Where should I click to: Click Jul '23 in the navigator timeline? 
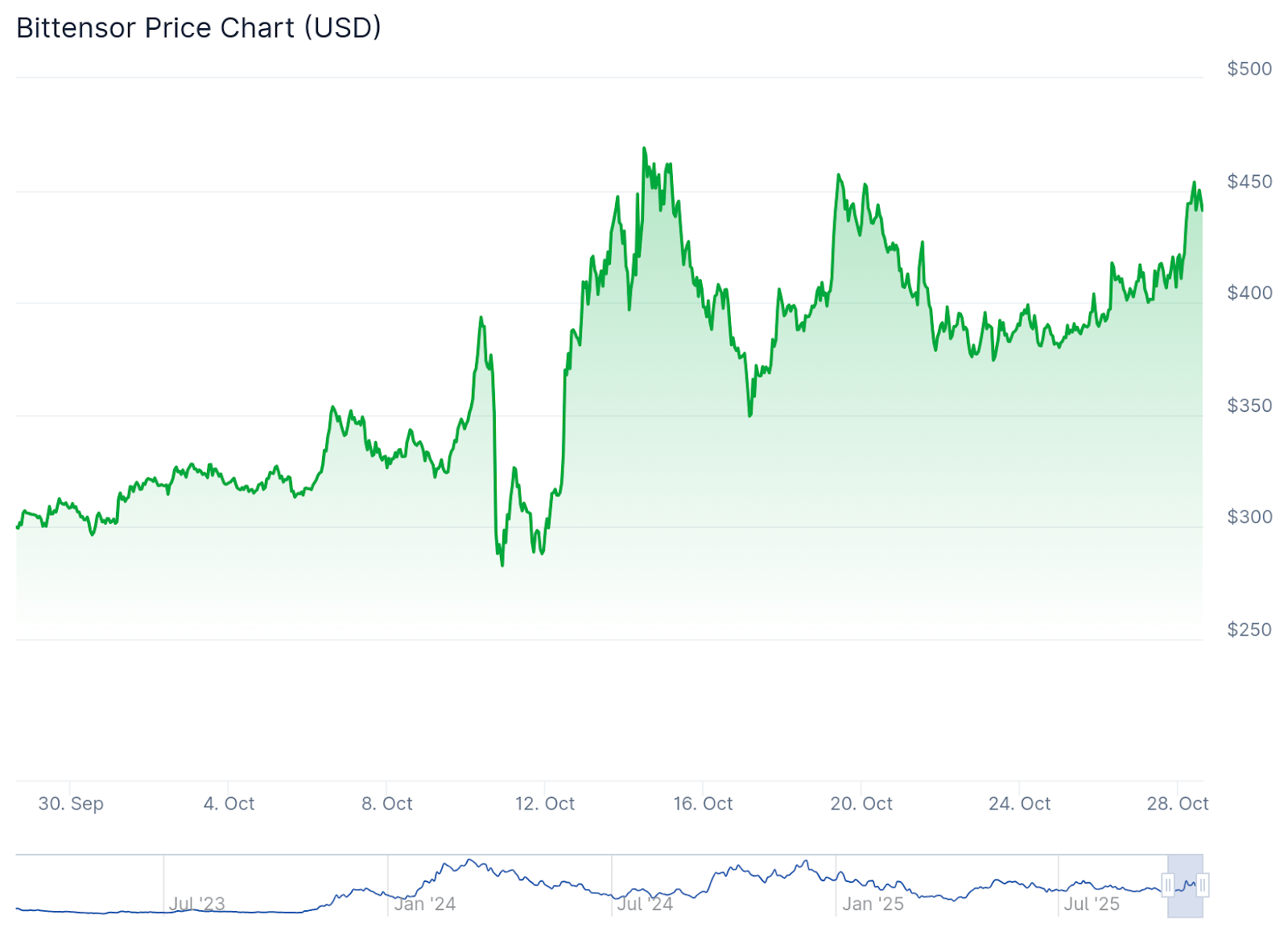(x=196, y=904)
